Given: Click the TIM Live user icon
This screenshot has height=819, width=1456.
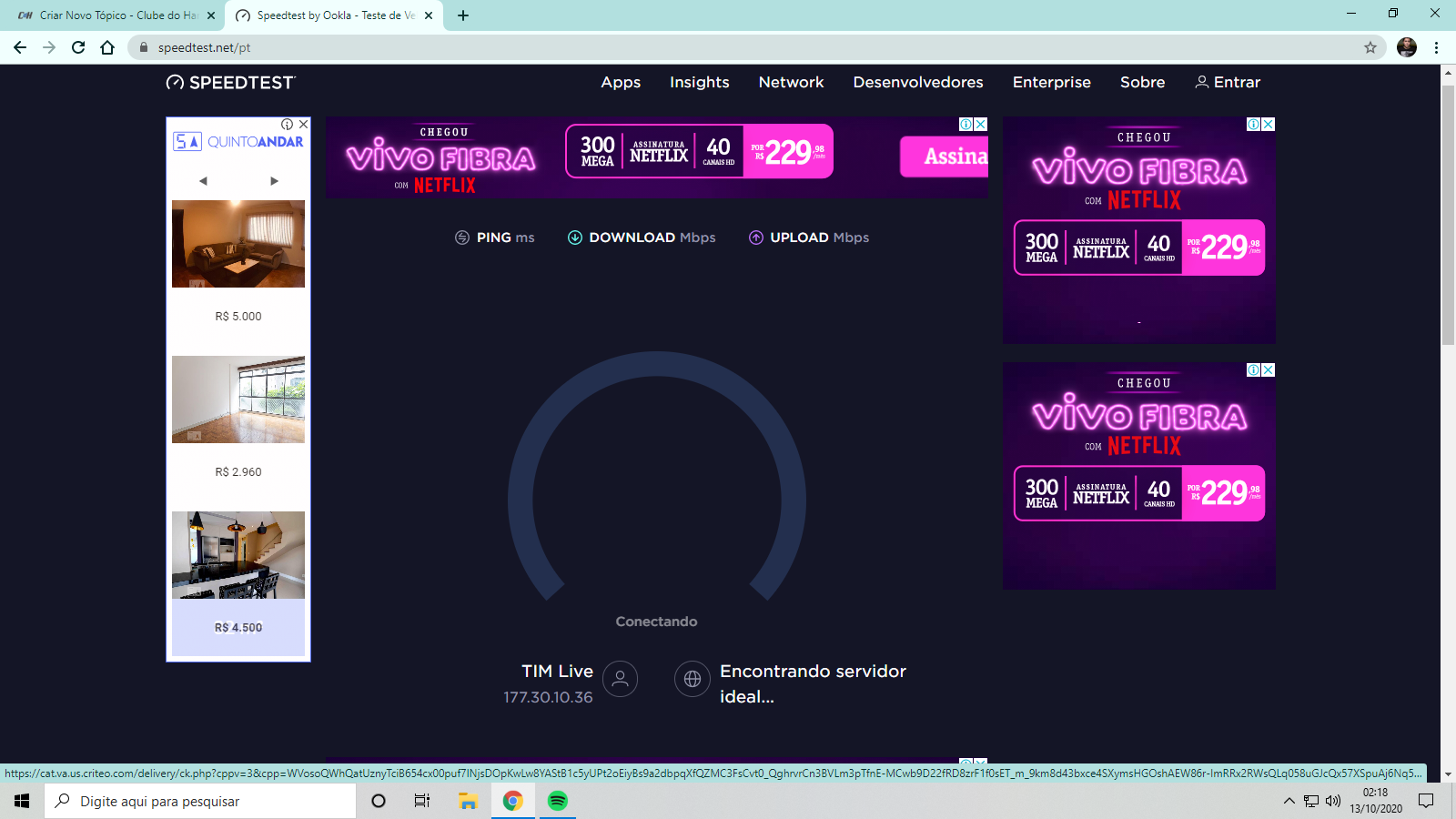Looking at the screenshot, I should (x=620, y=679).
